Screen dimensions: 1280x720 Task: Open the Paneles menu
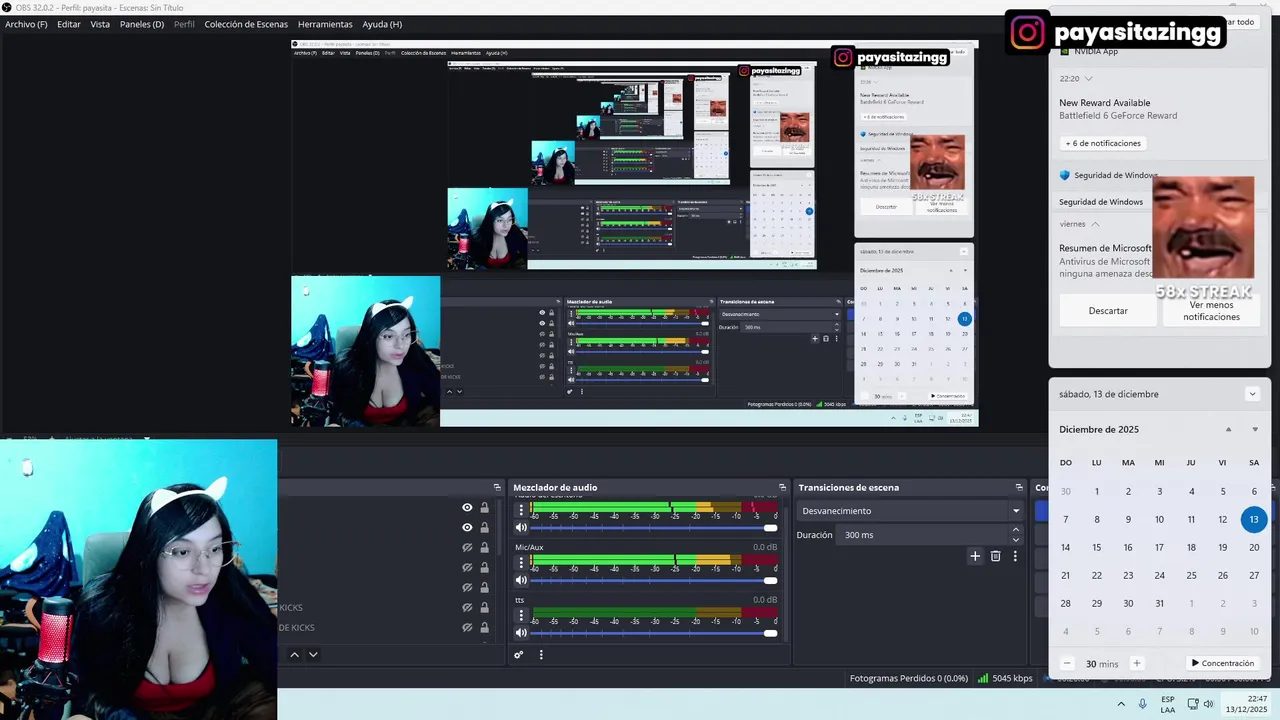point(142,24)
